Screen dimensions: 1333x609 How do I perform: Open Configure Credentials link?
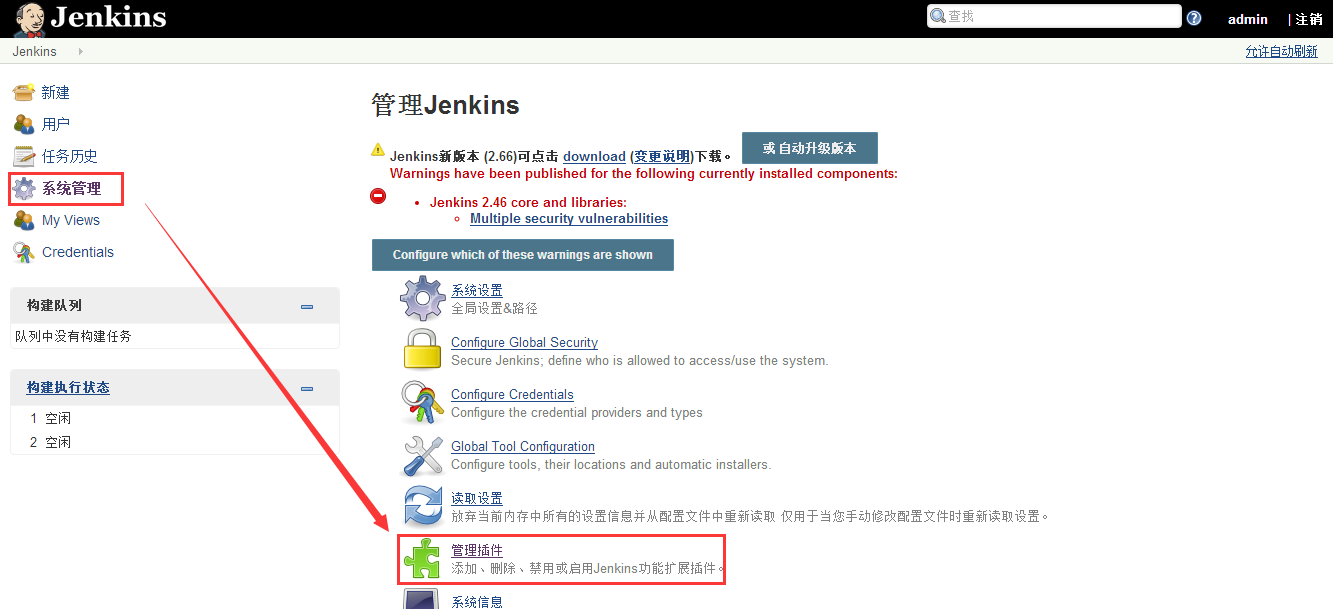coord(512,394)
